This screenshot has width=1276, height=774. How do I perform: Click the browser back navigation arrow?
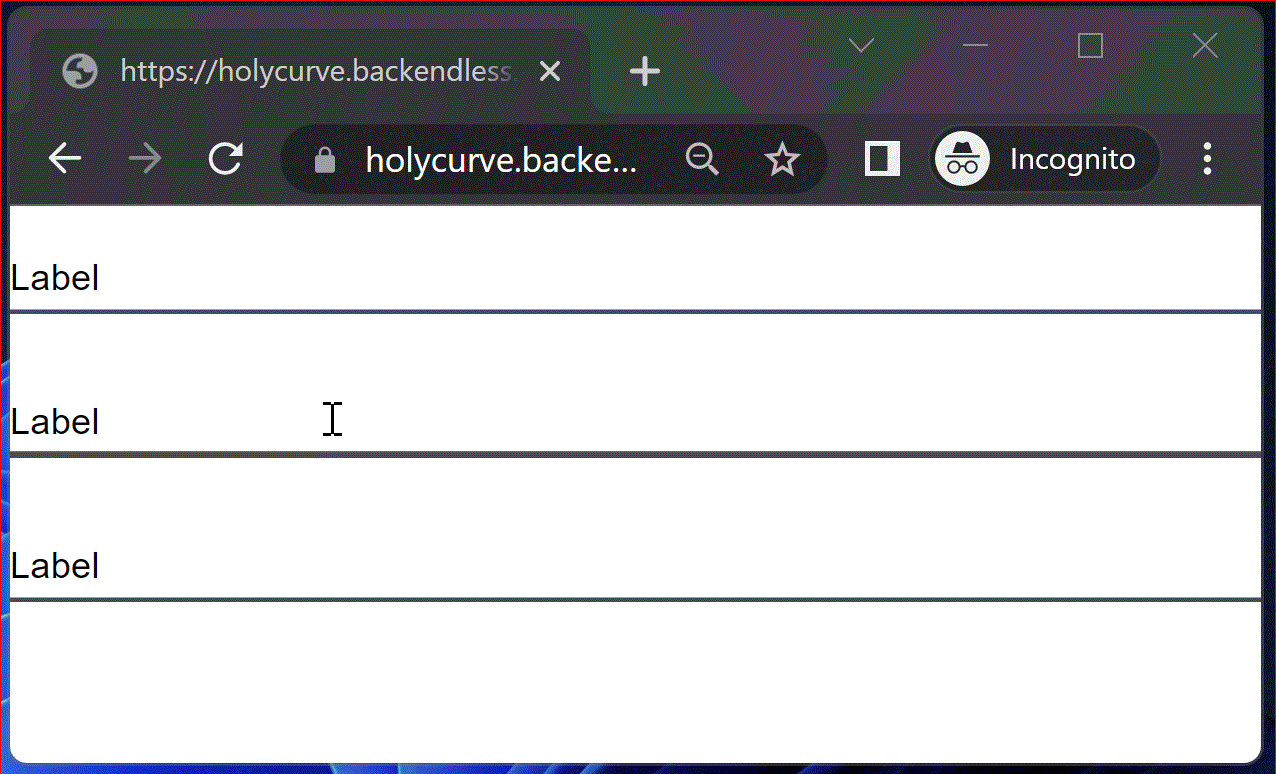(64, 158)
